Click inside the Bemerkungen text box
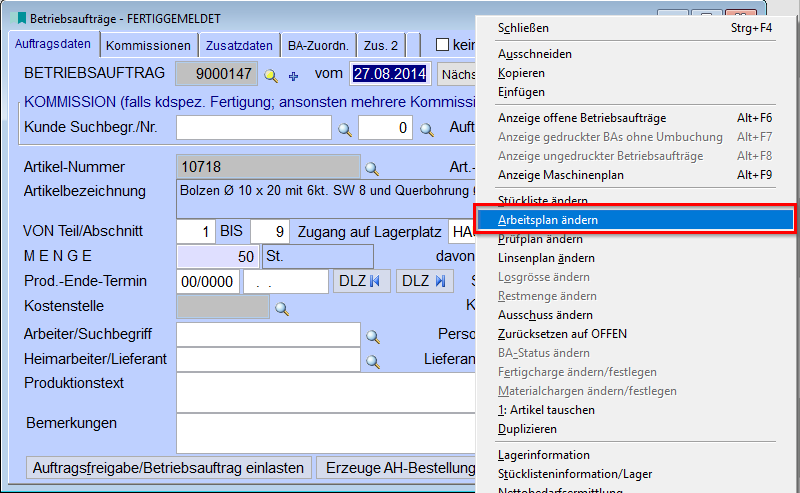Screen dimensions: 800x493 (x=326, y=434)
